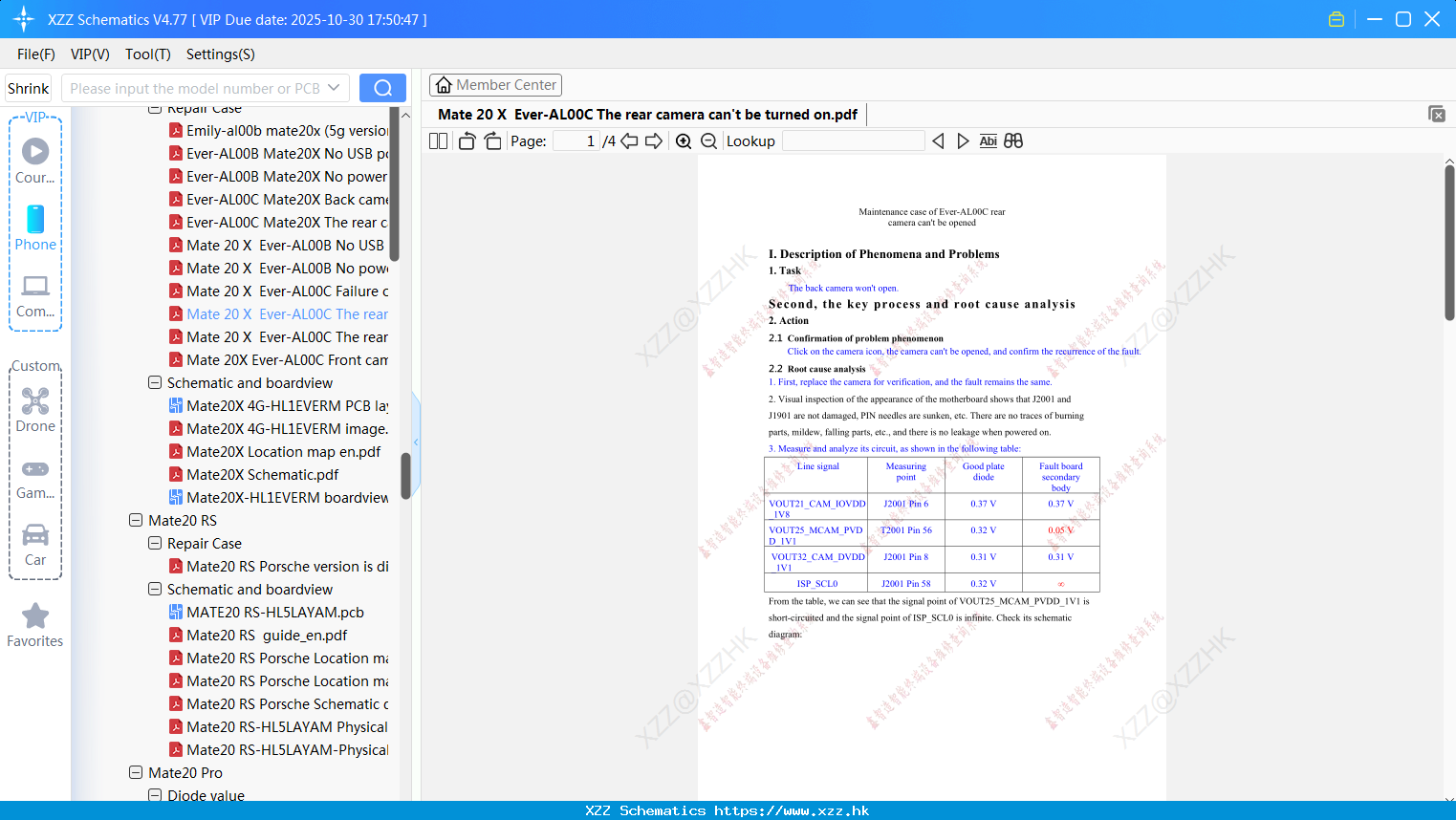Screen dimensions: 1456x820
Task: Open the toolbox icon in title bar
Action: tap(1336, 19)
